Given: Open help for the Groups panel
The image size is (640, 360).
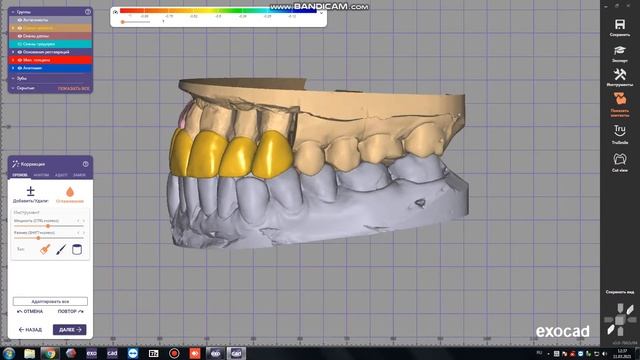Looking at the screenshot, I should [88, 12].
